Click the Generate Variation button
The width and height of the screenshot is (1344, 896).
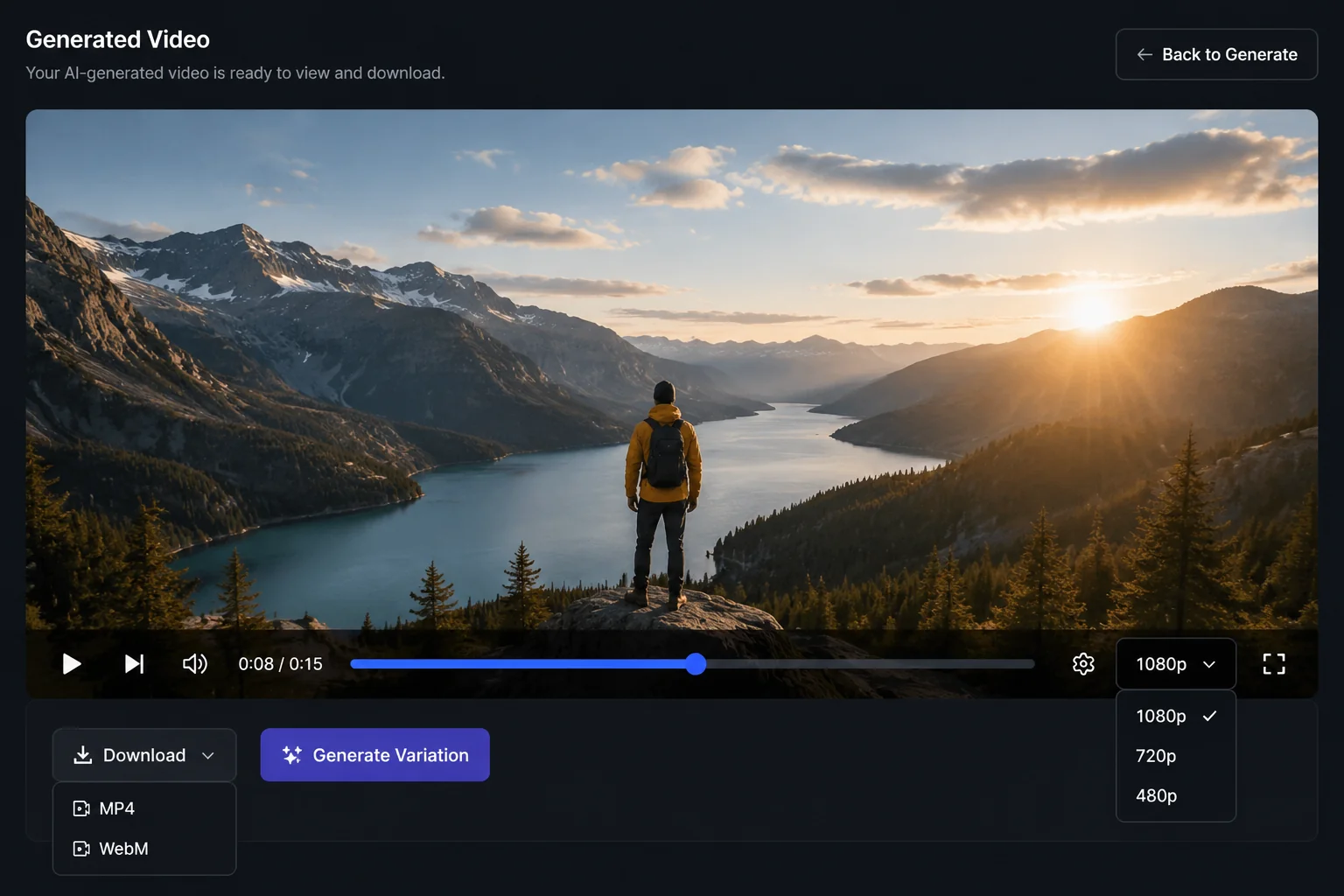tap(374, 755)
